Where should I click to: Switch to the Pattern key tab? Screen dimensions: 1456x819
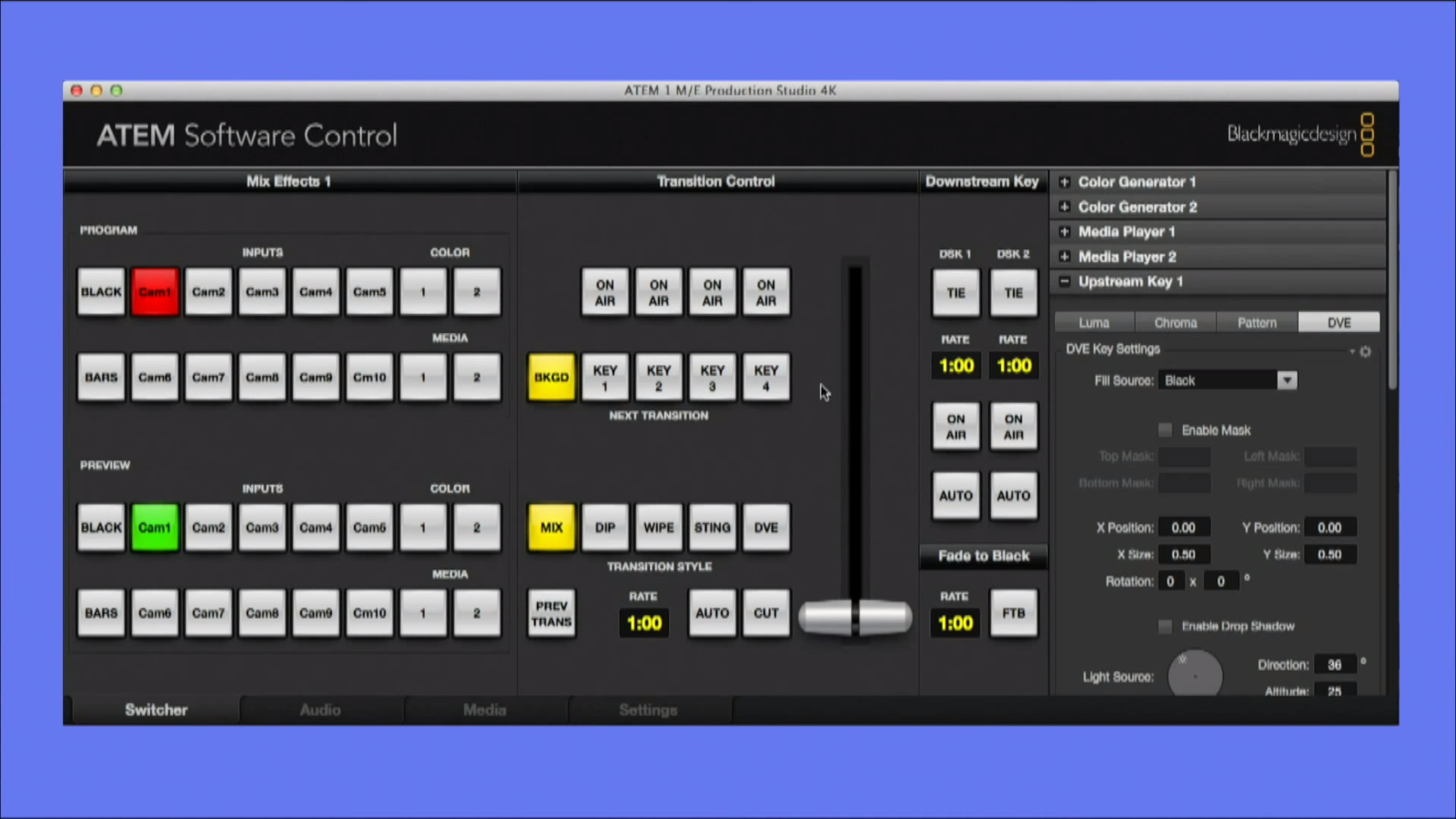(1257, 323)
